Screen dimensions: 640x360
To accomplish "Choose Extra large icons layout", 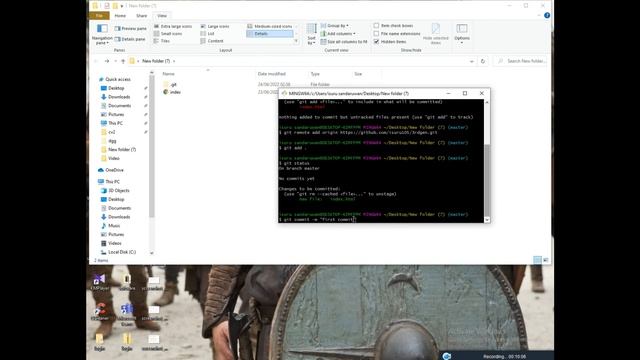I will coord(173,26).
